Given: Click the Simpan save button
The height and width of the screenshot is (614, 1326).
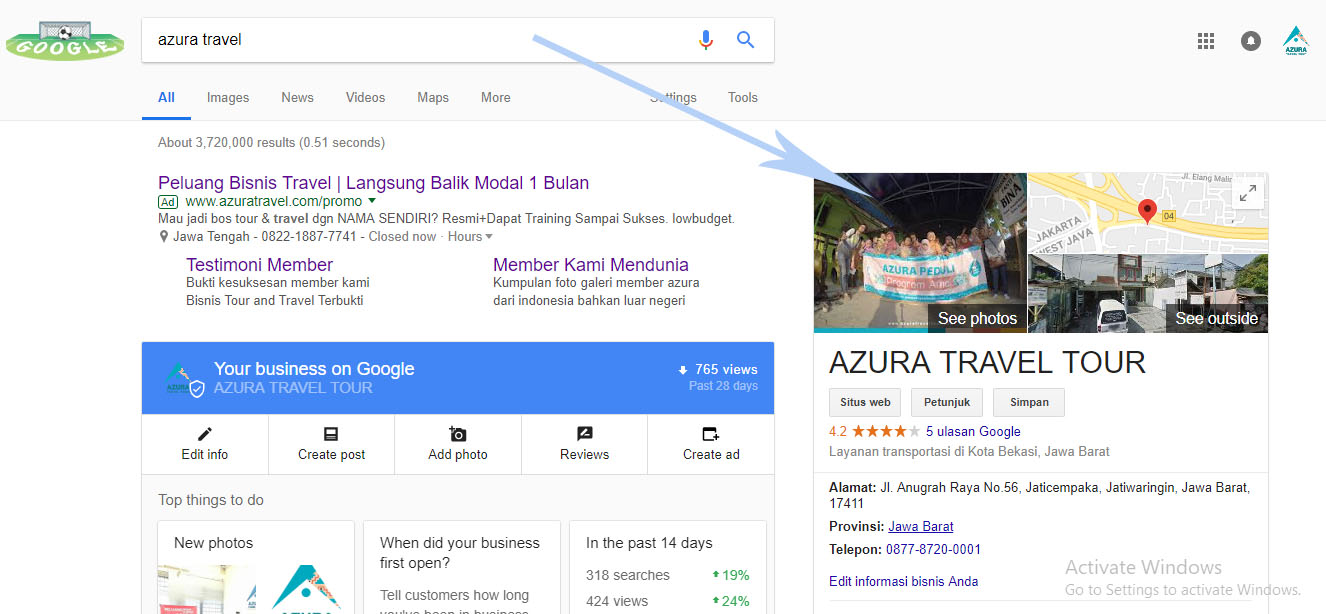Looking at the screenshot, I should pos(1029,402).
